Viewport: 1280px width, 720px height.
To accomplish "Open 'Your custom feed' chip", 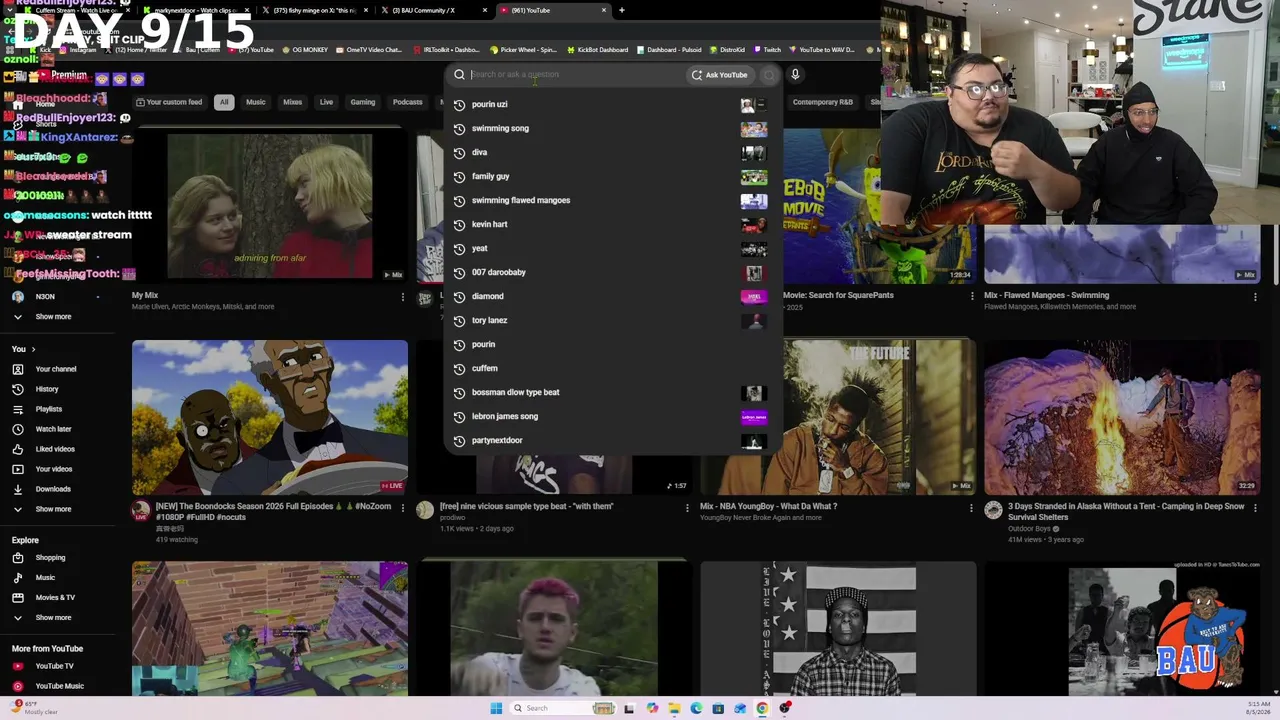I will tap(169, 102).
